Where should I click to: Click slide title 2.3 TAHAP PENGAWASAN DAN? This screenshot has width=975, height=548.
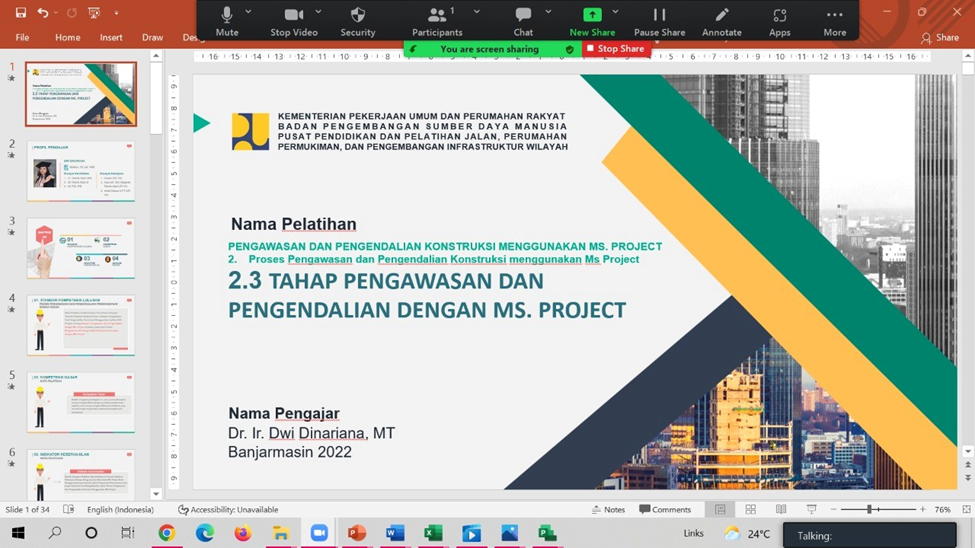386,281
